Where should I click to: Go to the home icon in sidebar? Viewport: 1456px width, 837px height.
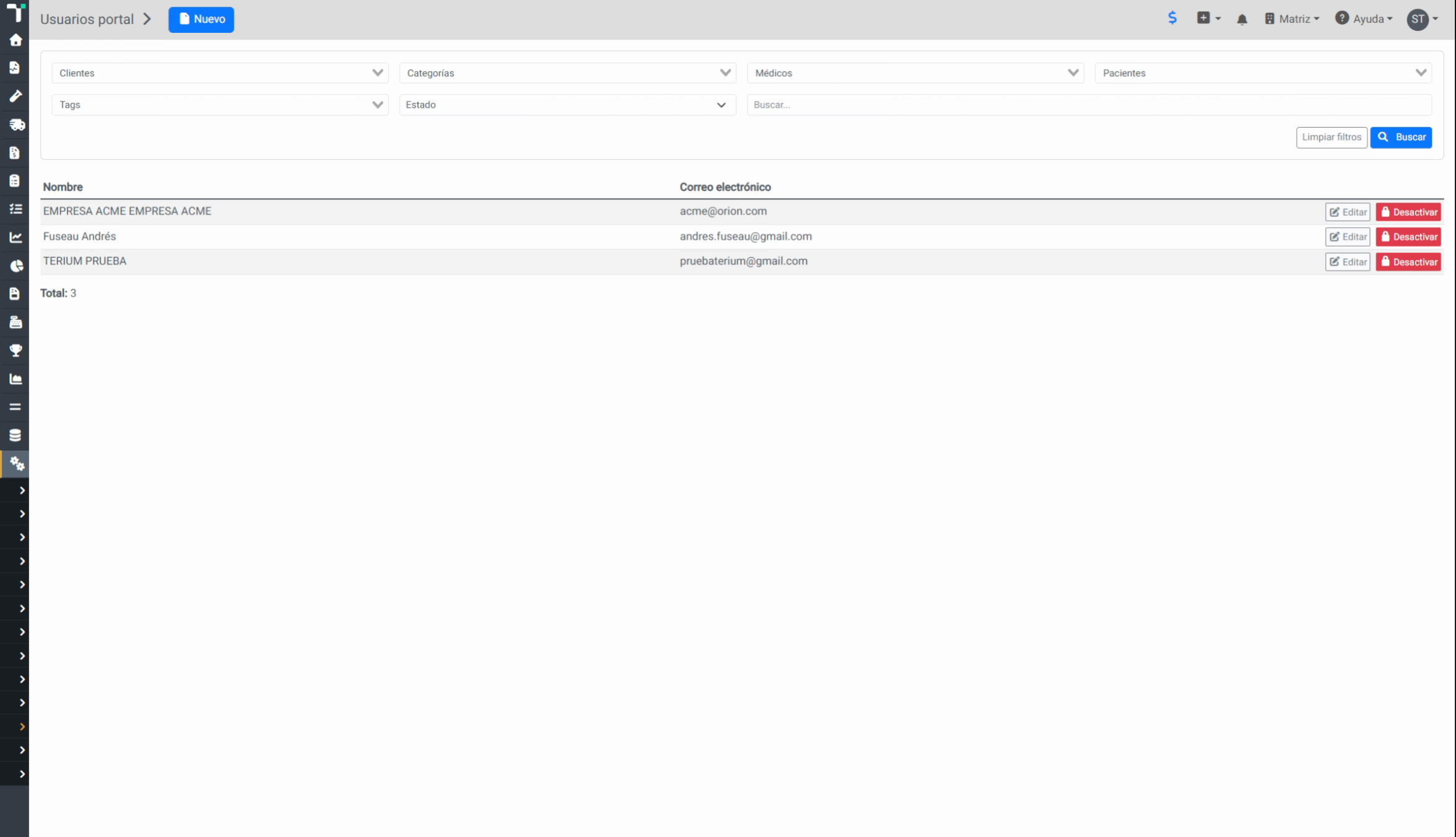(x=15, y=40)
